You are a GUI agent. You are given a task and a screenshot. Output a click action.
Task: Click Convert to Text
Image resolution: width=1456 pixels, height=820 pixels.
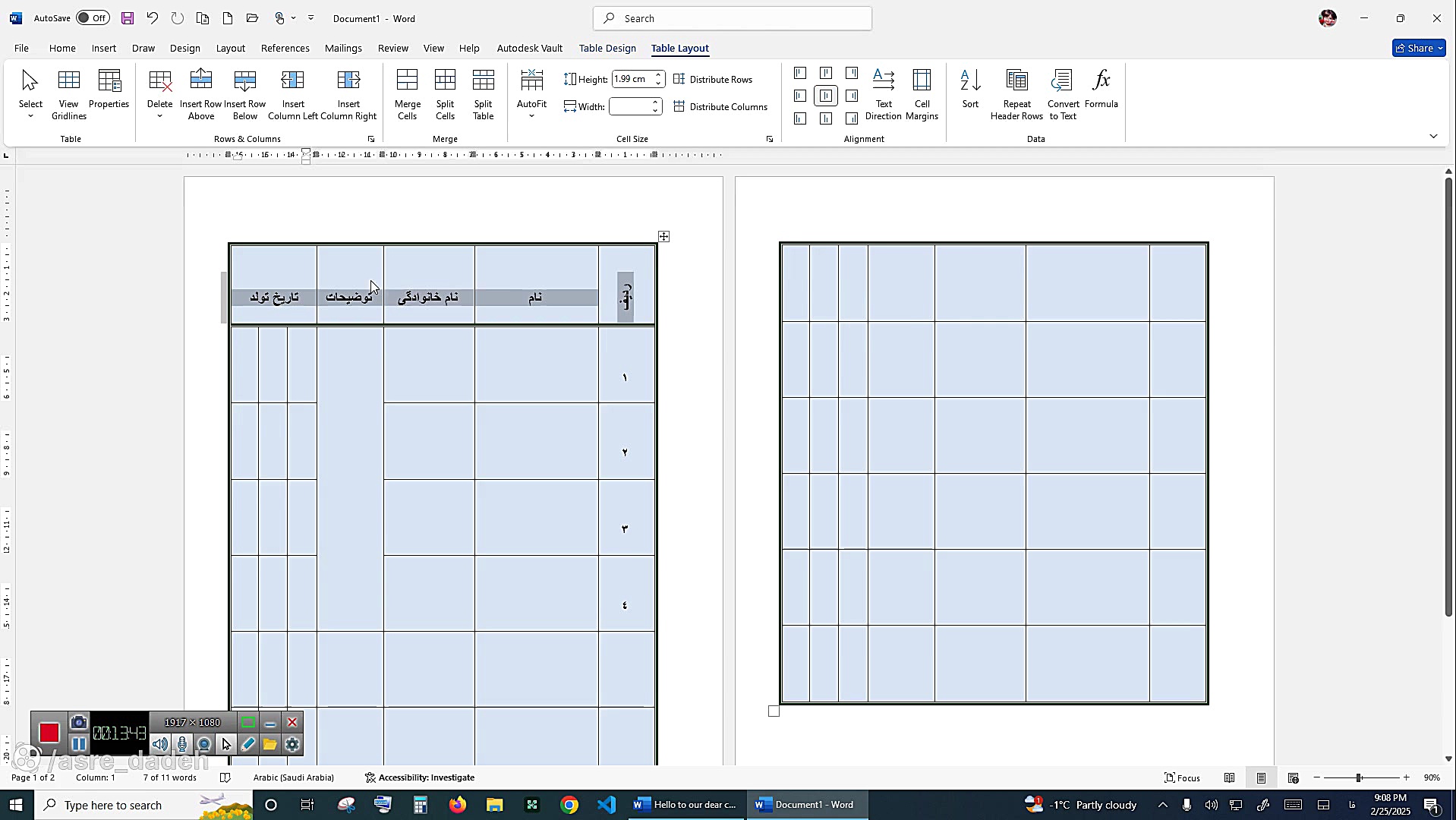(x=1063, y=95)
